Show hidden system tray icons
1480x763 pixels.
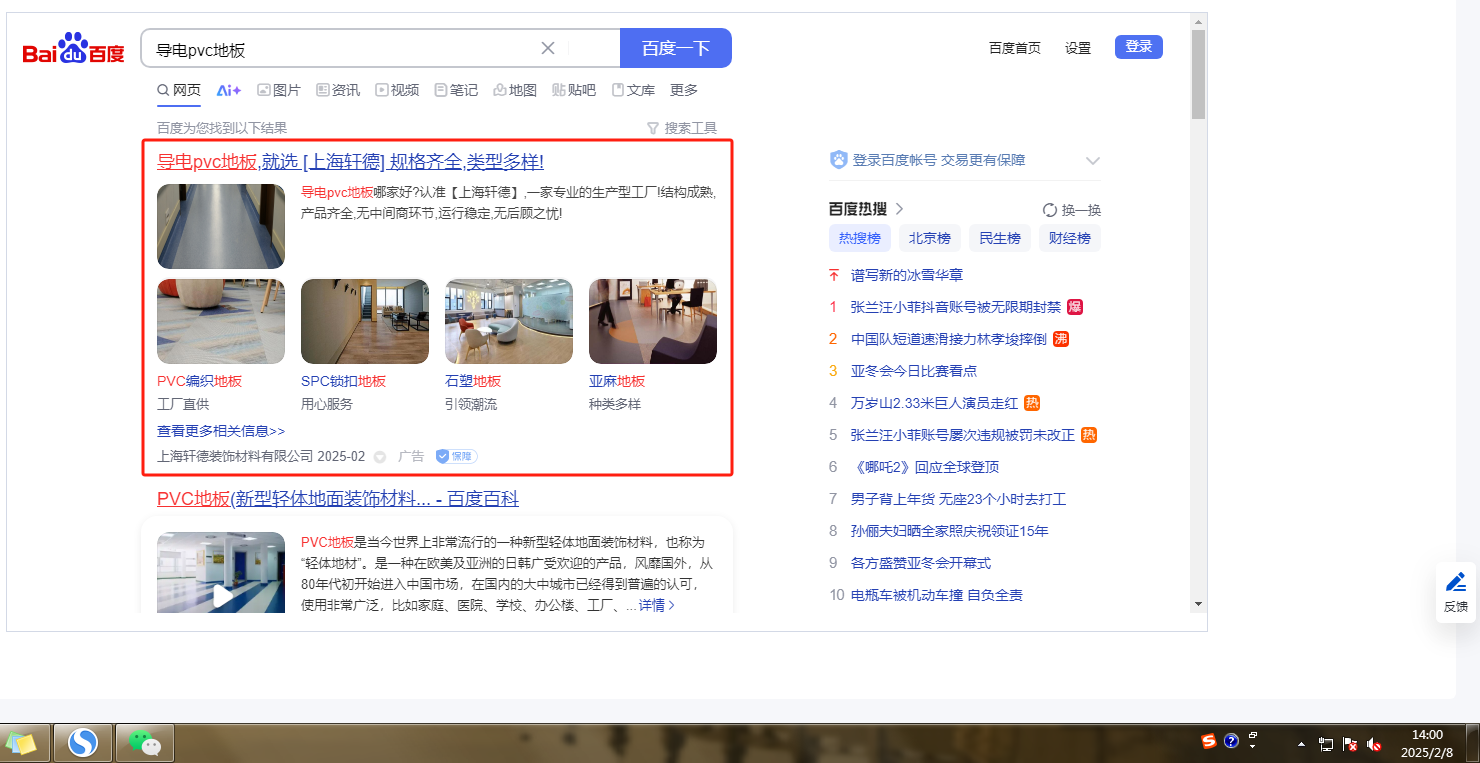pyautogui.click(x=1301, y=745)
